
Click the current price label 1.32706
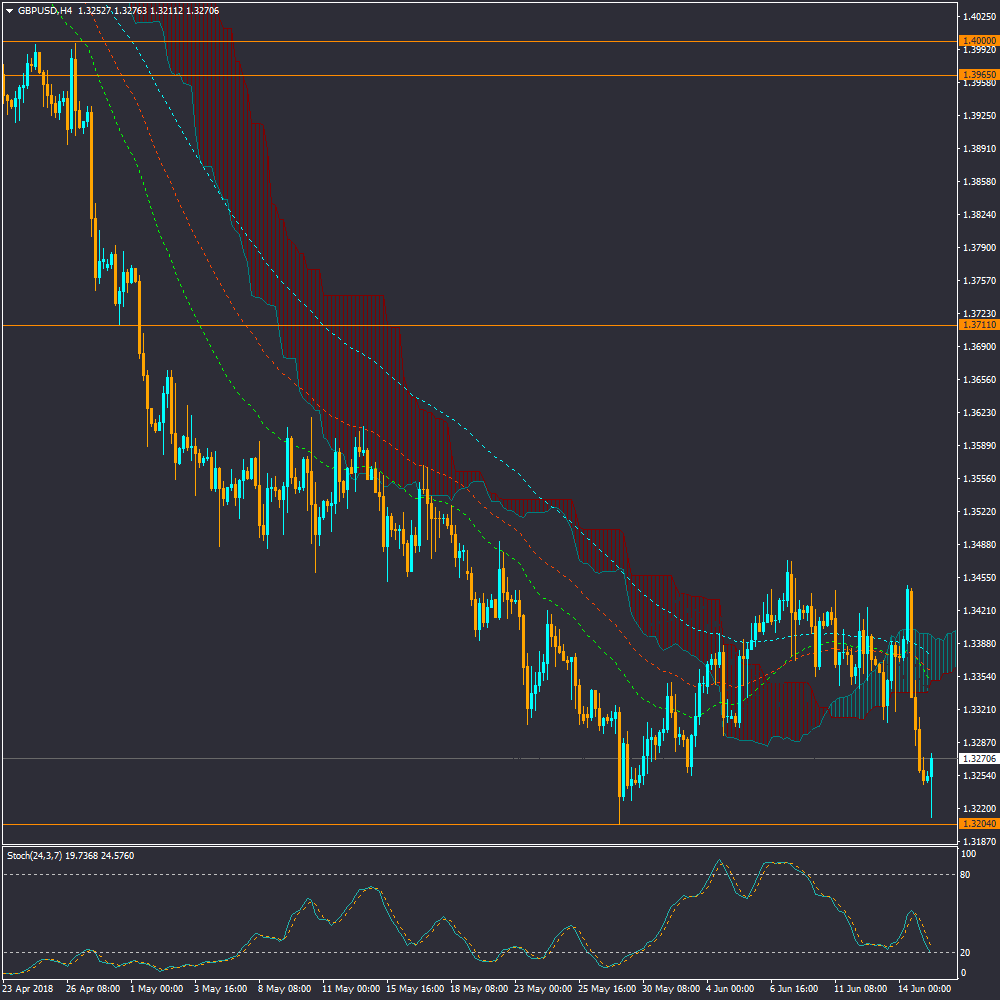(x=977, y=759)
